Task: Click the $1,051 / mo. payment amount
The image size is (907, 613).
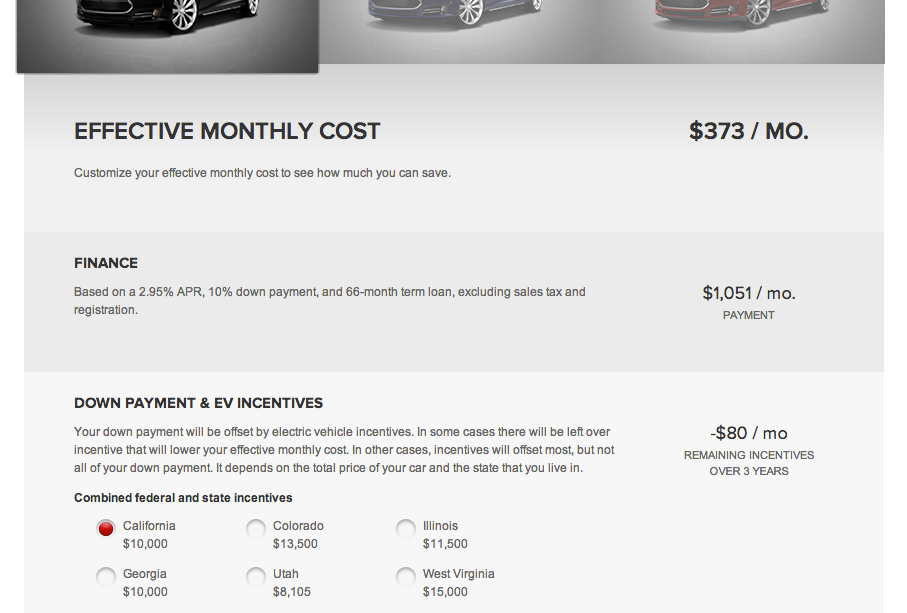Action: click(x=748, y=293)
